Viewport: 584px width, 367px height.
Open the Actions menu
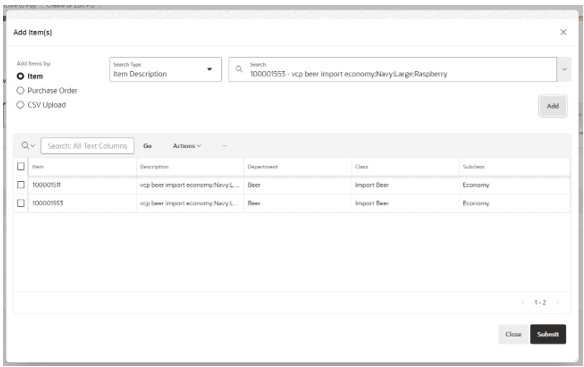[187, 146]
